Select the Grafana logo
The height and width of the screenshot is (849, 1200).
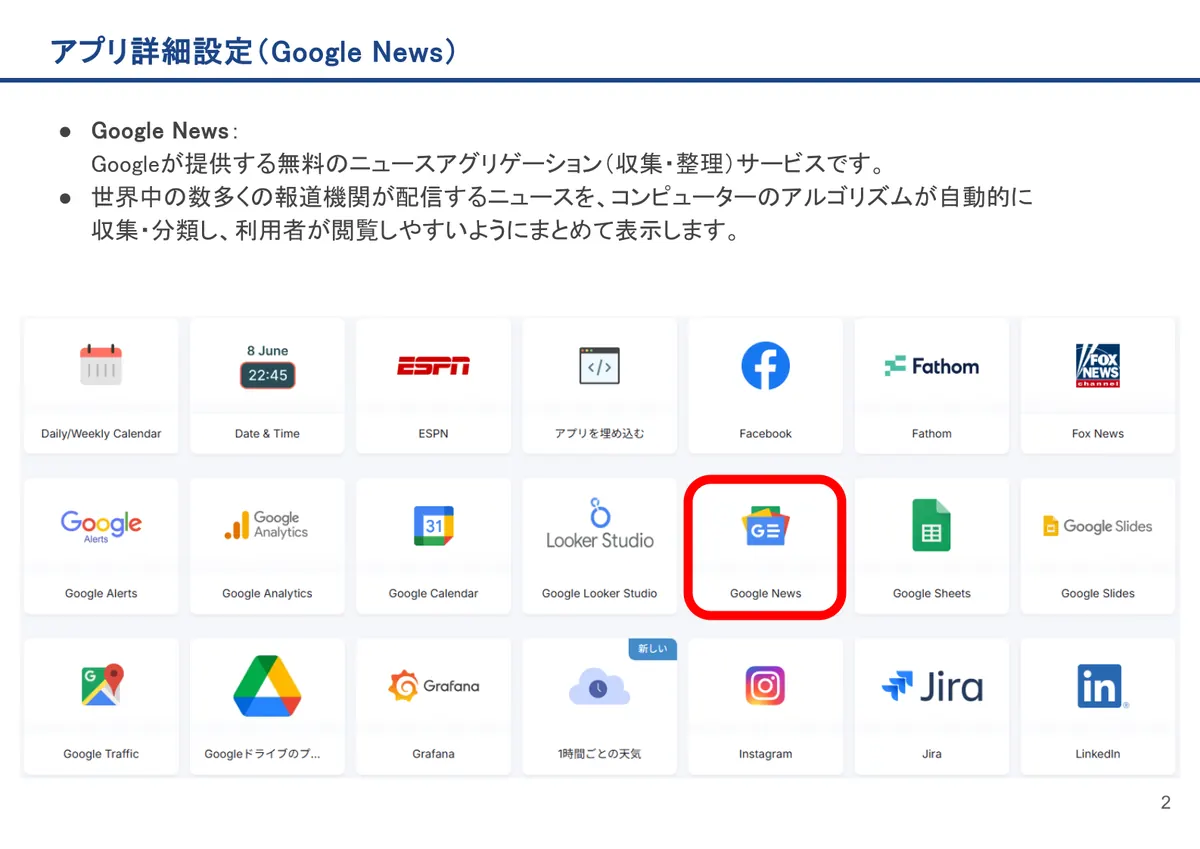tap(433, 686)
